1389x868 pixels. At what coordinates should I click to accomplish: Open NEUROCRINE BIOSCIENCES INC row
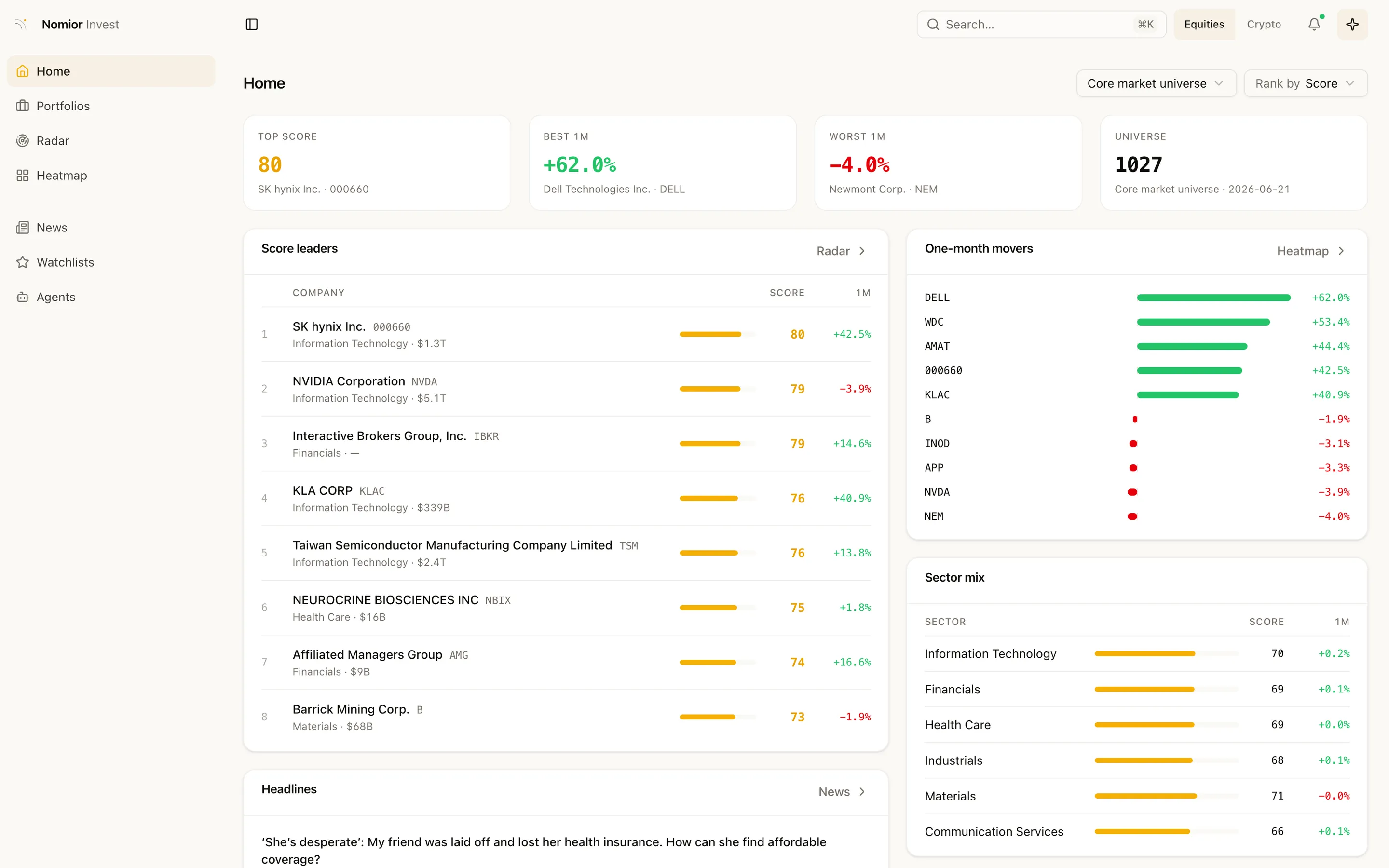coord(566,608)
